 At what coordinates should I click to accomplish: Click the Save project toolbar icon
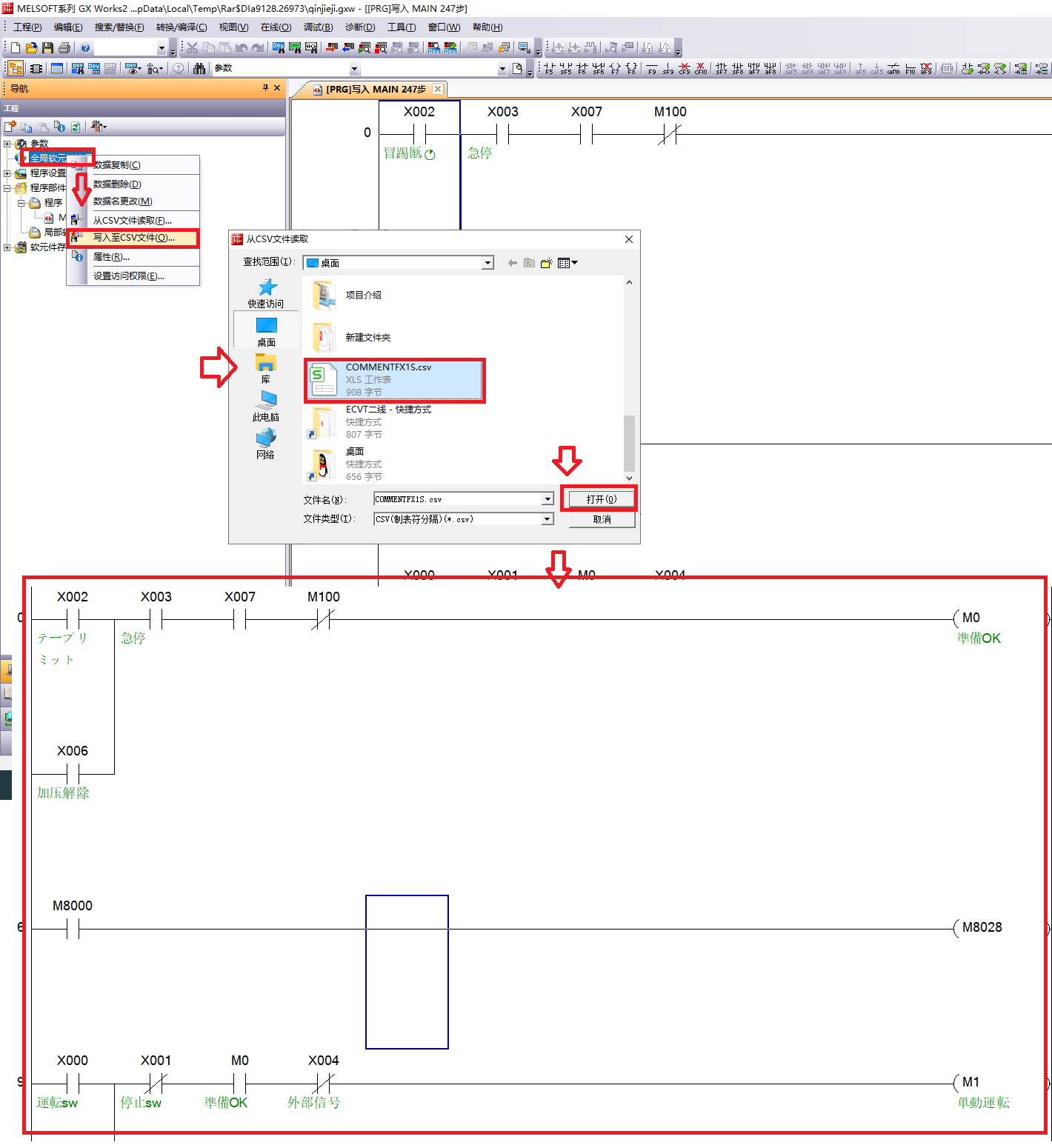[47, 48]
